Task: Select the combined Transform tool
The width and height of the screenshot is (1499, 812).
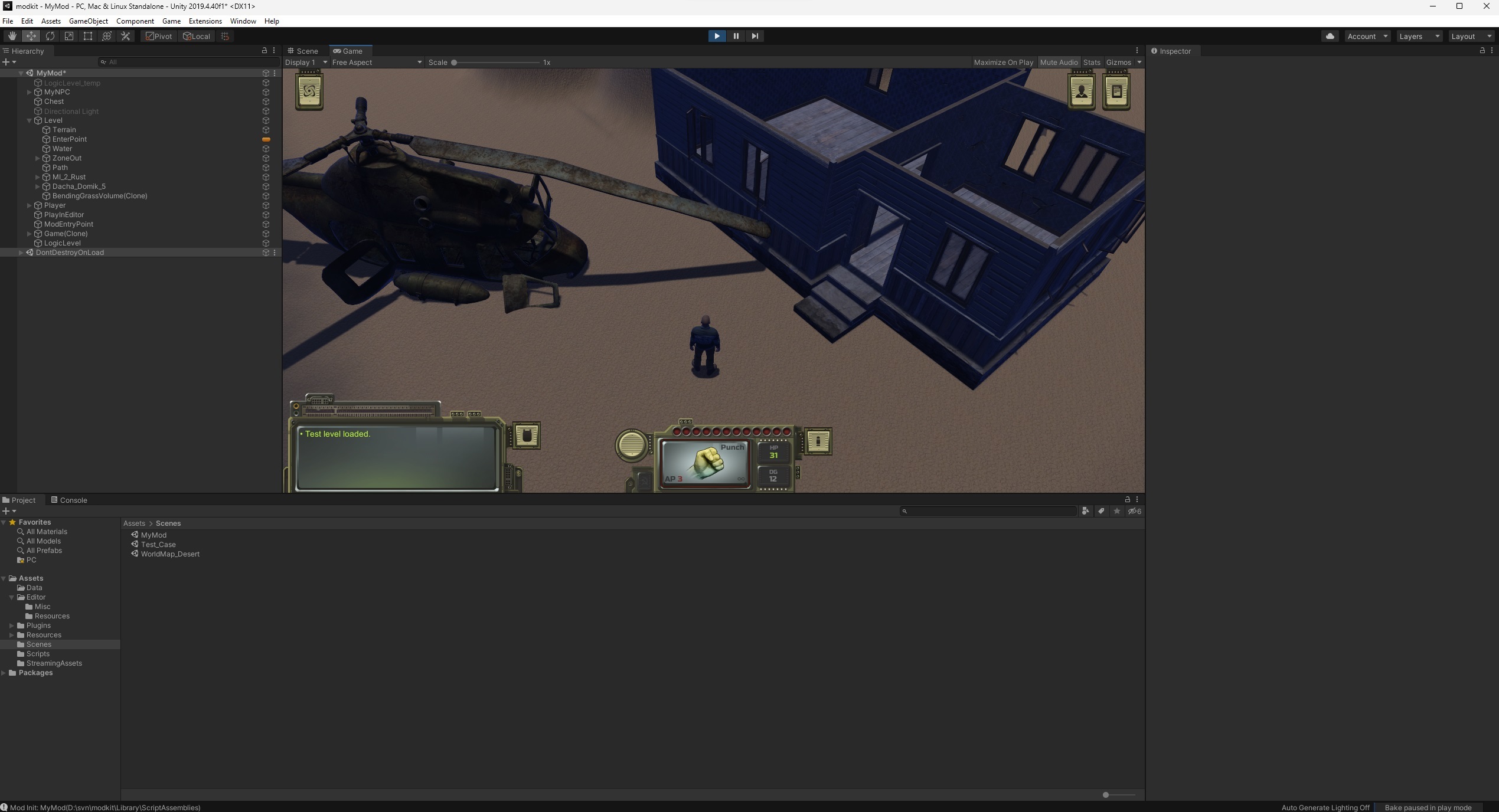Action: [x=106, y=36]
